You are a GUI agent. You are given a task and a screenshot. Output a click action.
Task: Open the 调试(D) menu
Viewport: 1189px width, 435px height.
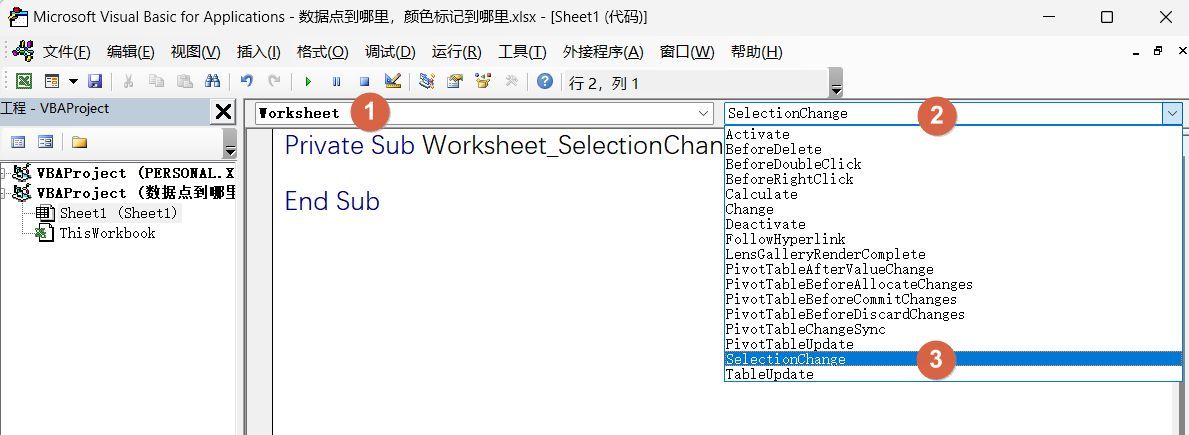(390, 52)
